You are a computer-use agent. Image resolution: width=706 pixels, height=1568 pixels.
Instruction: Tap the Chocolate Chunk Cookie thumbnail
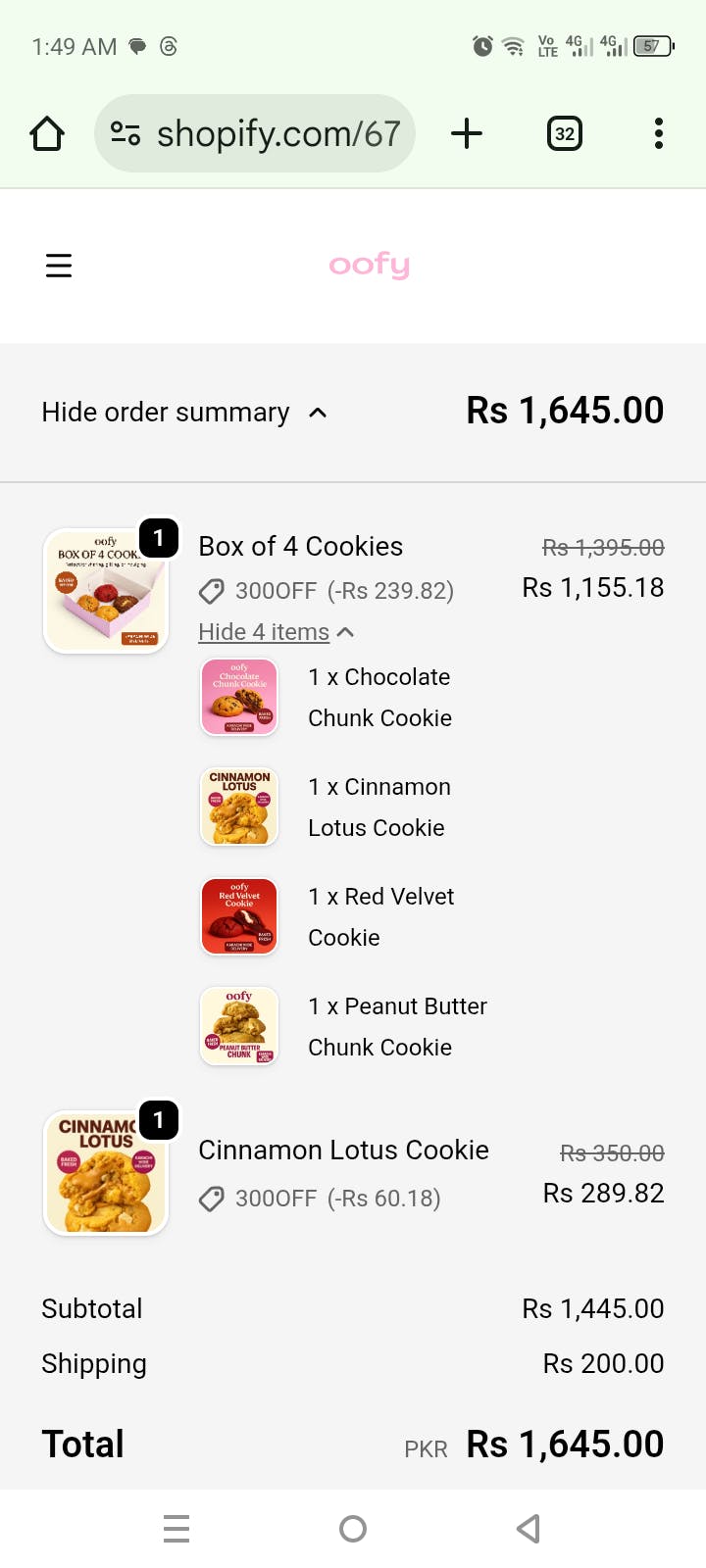click(239, 697)
